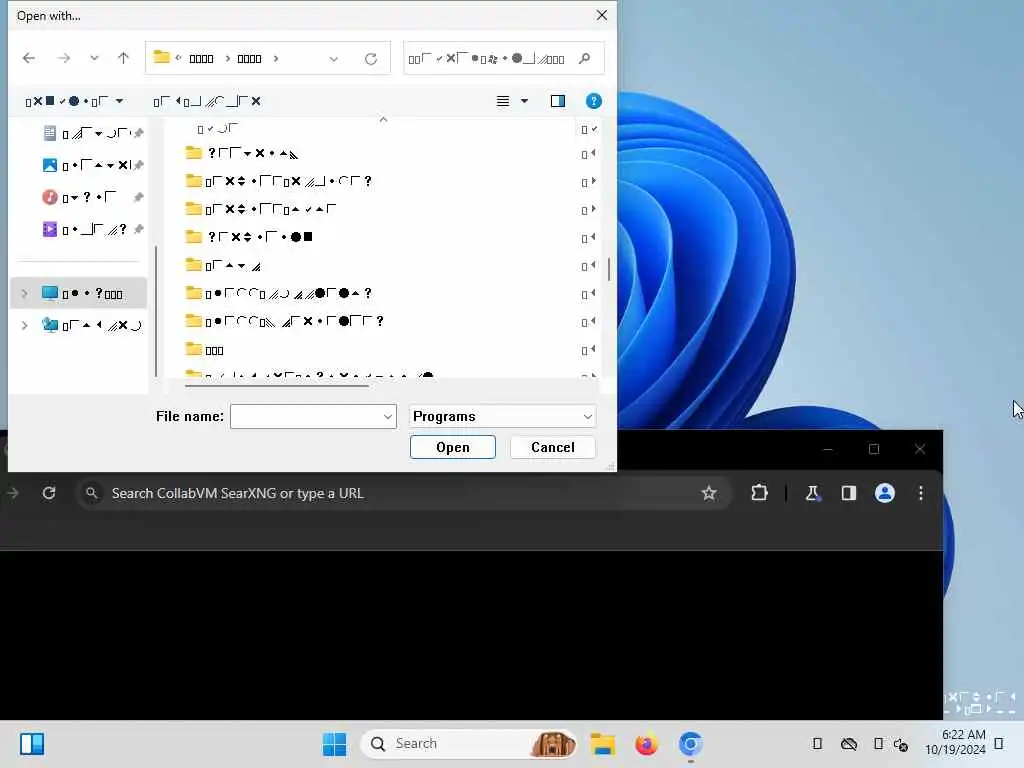1024x768 pixels.
Task: Open Windows Widgets on taskbar
Action: 31,744
